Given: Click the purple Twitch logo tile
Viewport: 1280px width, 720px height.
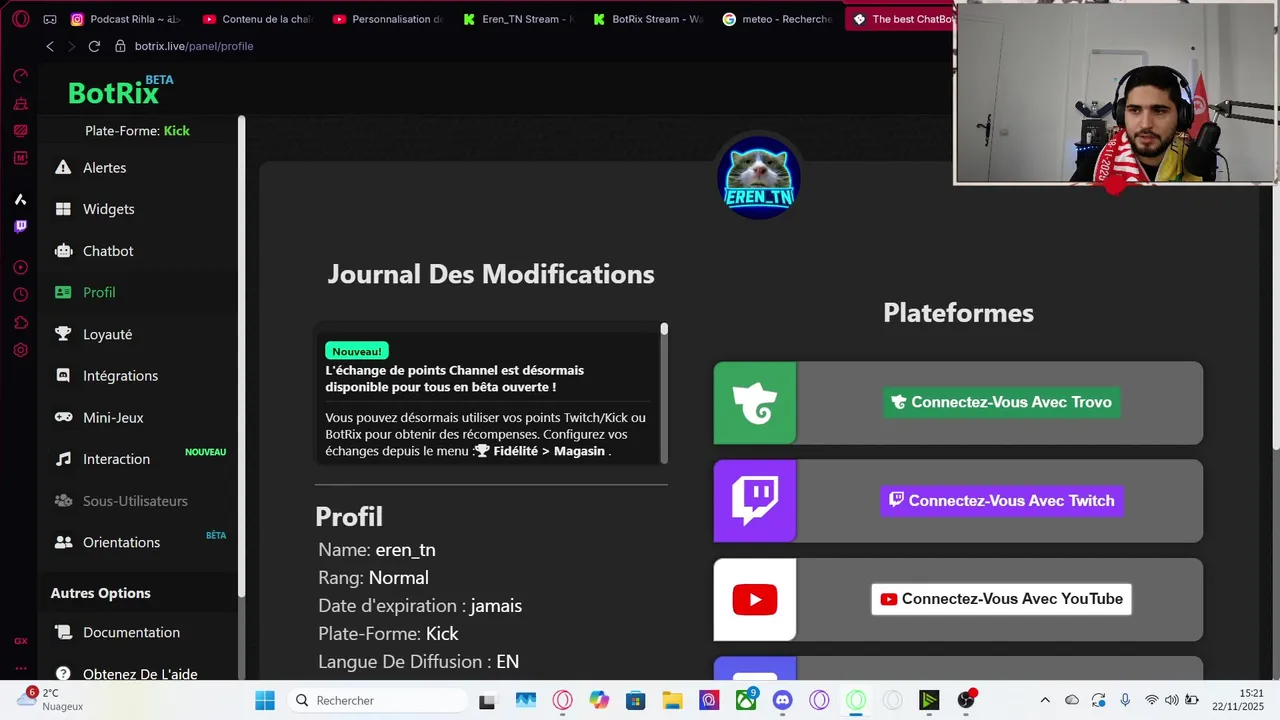Looking at the screenshot, I should (755, 500).
